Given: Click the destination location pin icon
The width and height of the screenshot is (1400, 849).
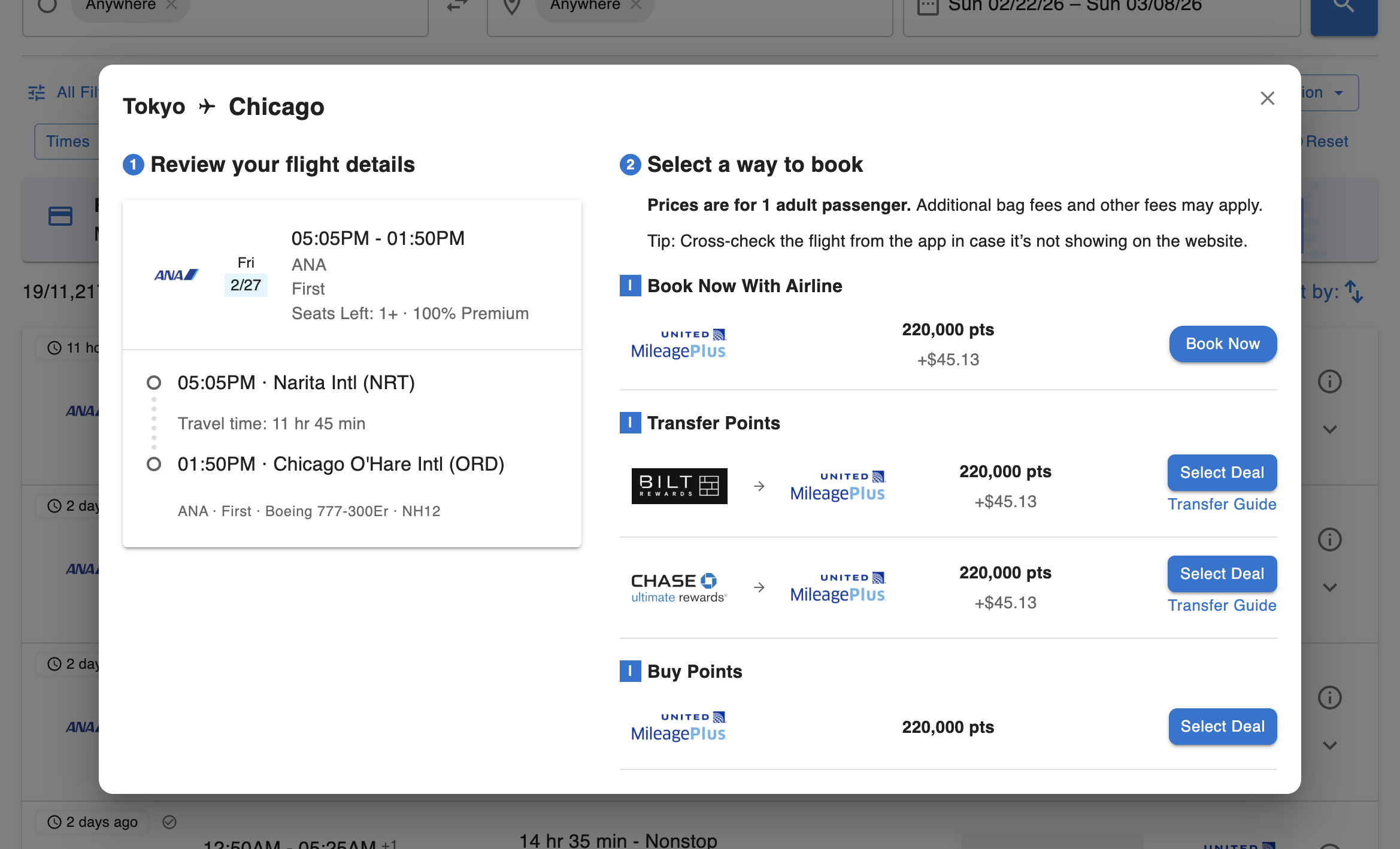Looking at the screenshot, I should click(x=511, y=6).
